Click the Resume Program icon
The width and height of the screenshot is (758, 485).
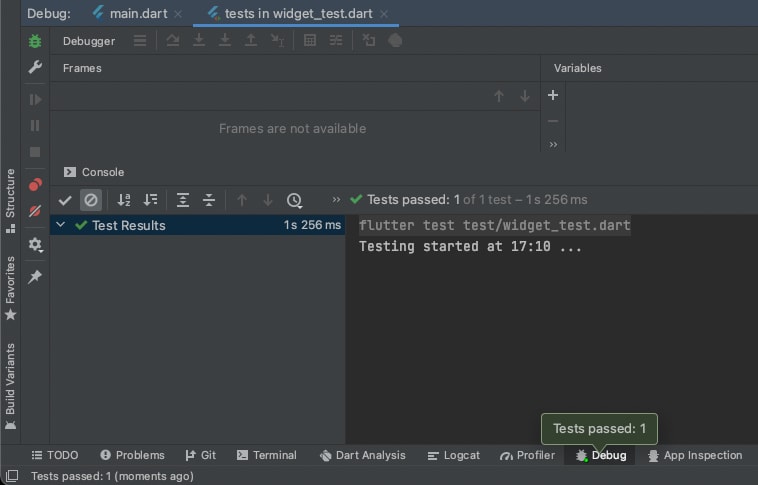[x=35, y=100]
